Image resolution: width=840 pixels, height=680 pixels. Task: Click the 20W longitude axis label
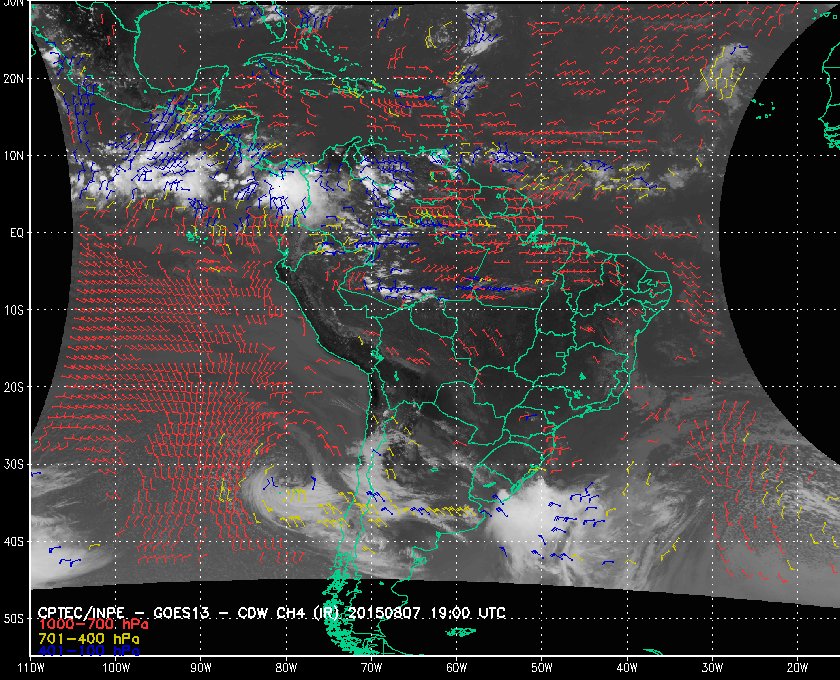(x=796, y=667)
